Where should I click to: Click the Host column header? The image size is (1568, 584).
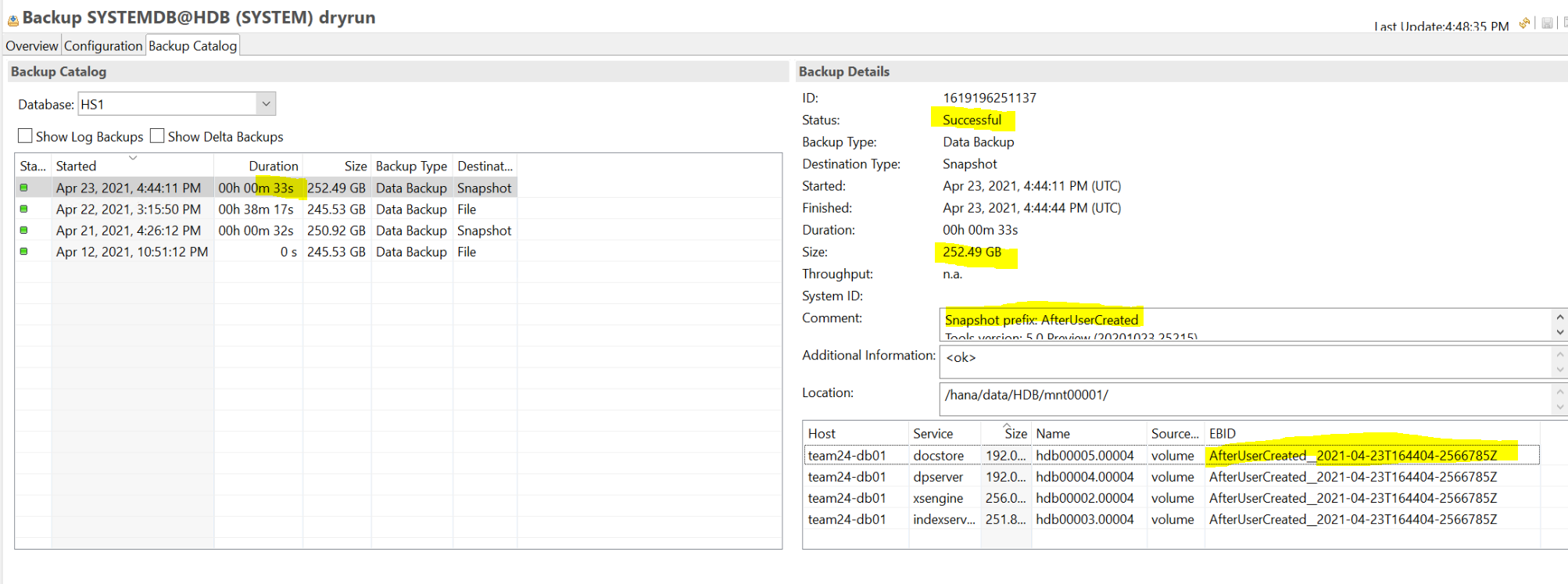pos(856,433)
